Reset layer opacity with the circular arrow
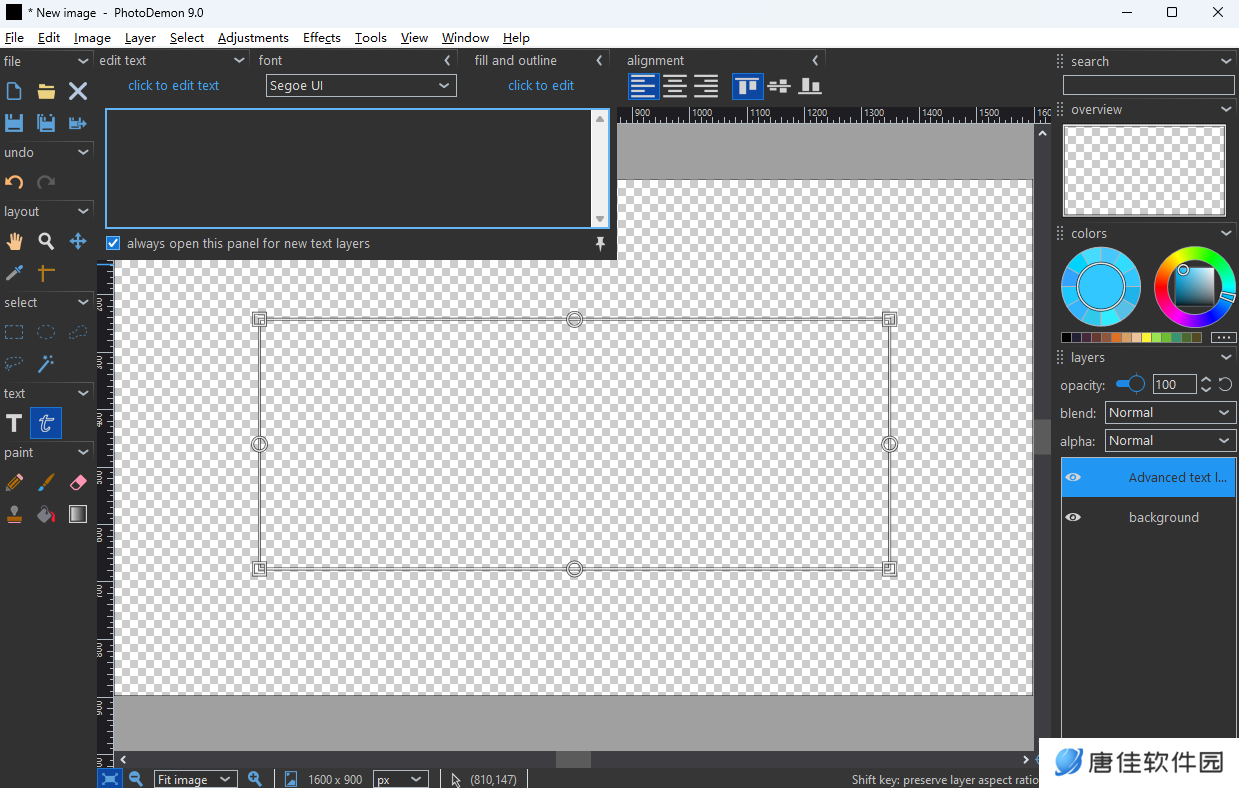The width and height of the screenshot is (1239, 788). click(x=1226, y=384)
